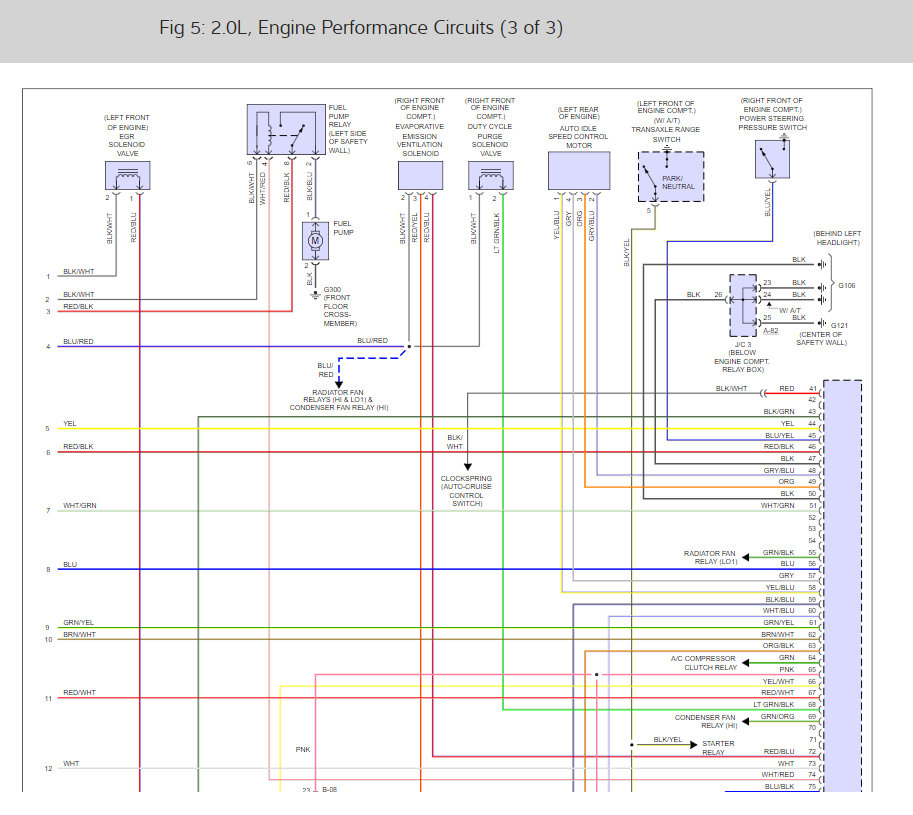913x815 pixels.
Task: Click the POWER STEERING PRESSURE SWITCH label
Action: click(x=773, y=123)
